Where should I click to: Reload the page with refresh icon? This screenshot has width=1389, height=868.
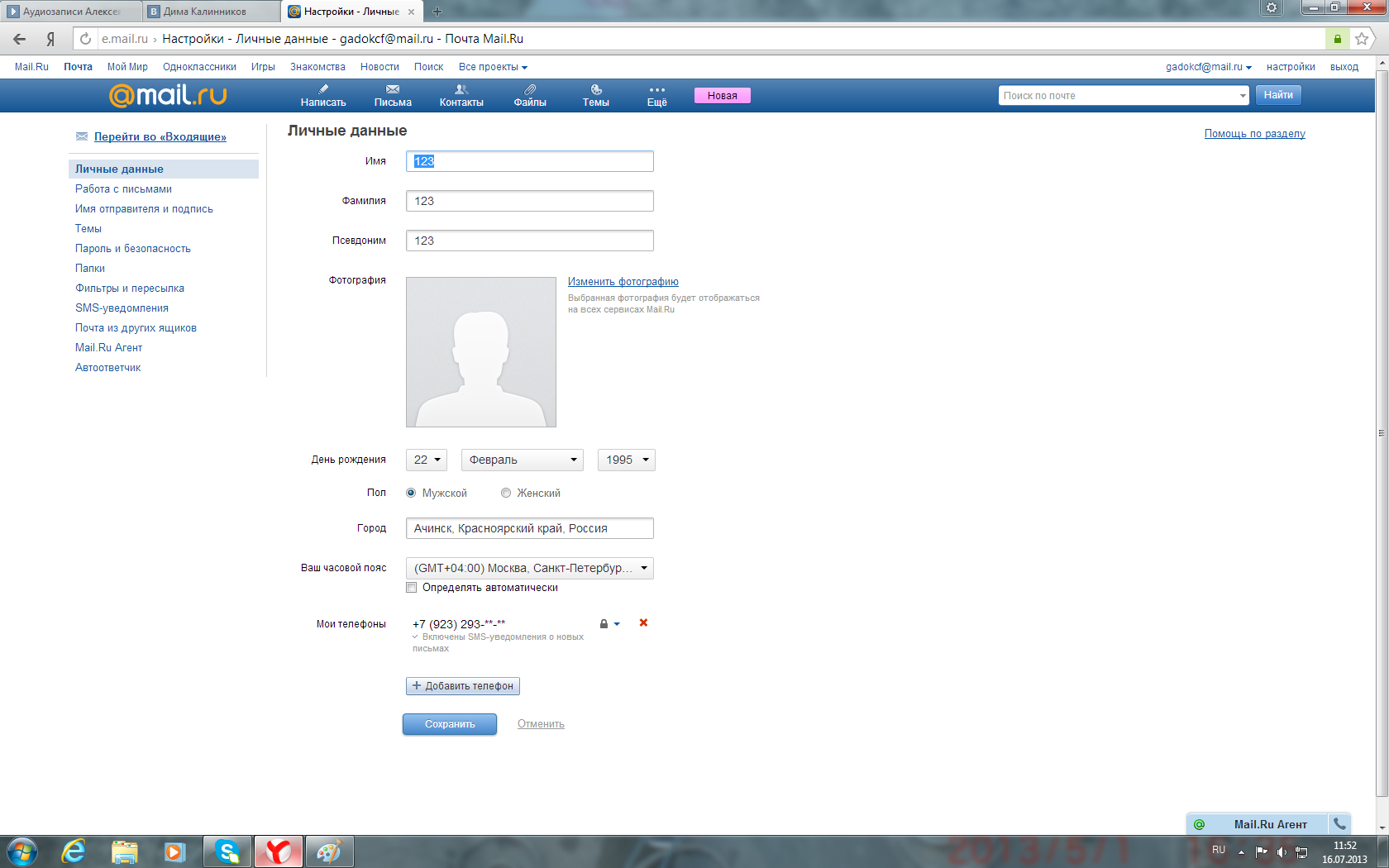coord(85,39)
